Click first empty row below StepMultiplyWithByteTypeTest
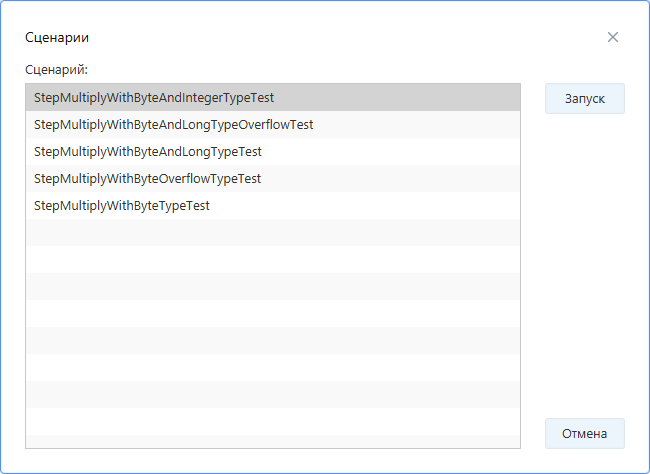Screen dimensions: 650x474 [272, 233]
